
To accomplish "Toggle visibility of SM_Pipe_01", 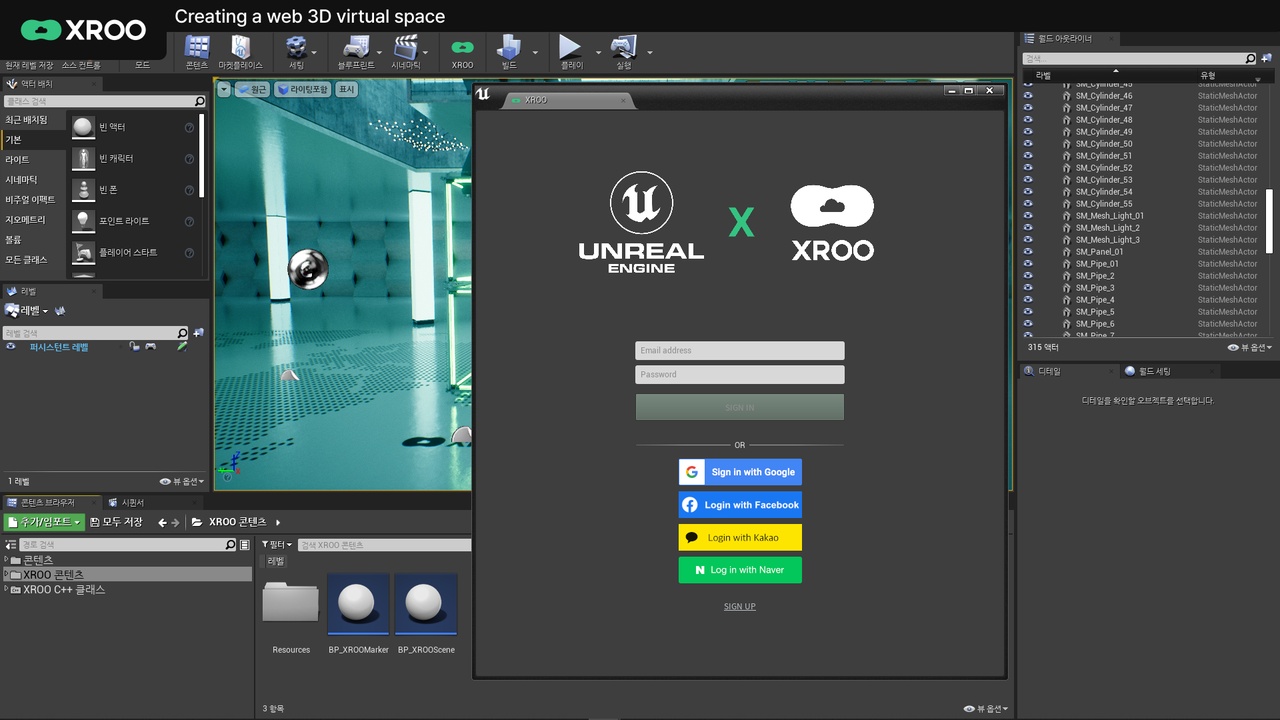I will (x=1027, y=264).
